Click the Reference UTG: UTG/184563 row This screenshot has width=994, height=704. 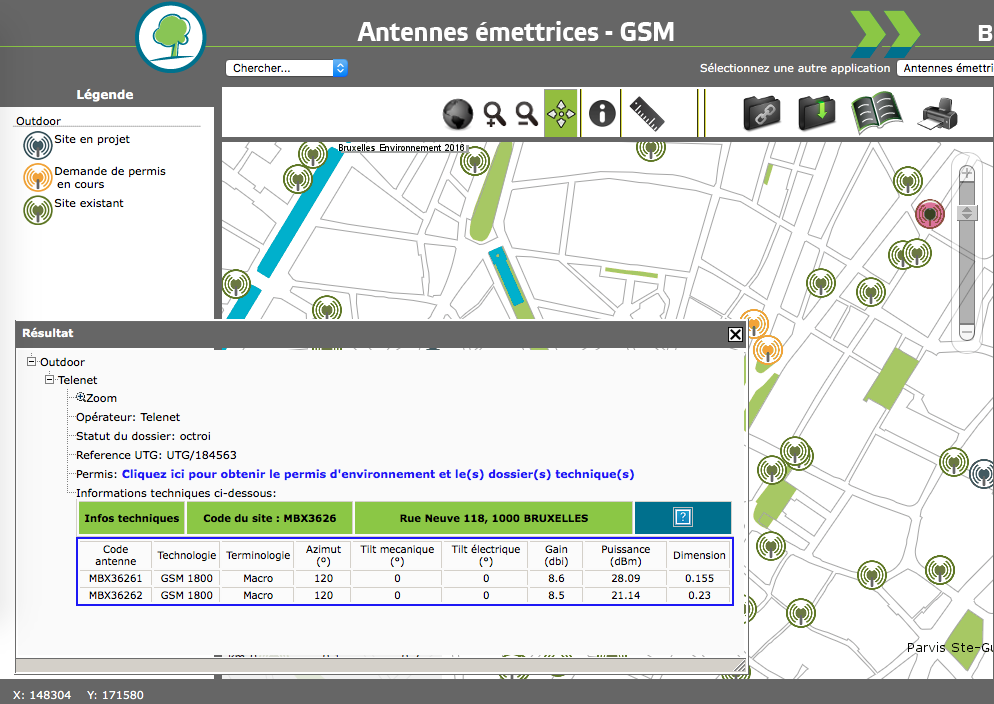pyautogui.click(x=156, y=455)
